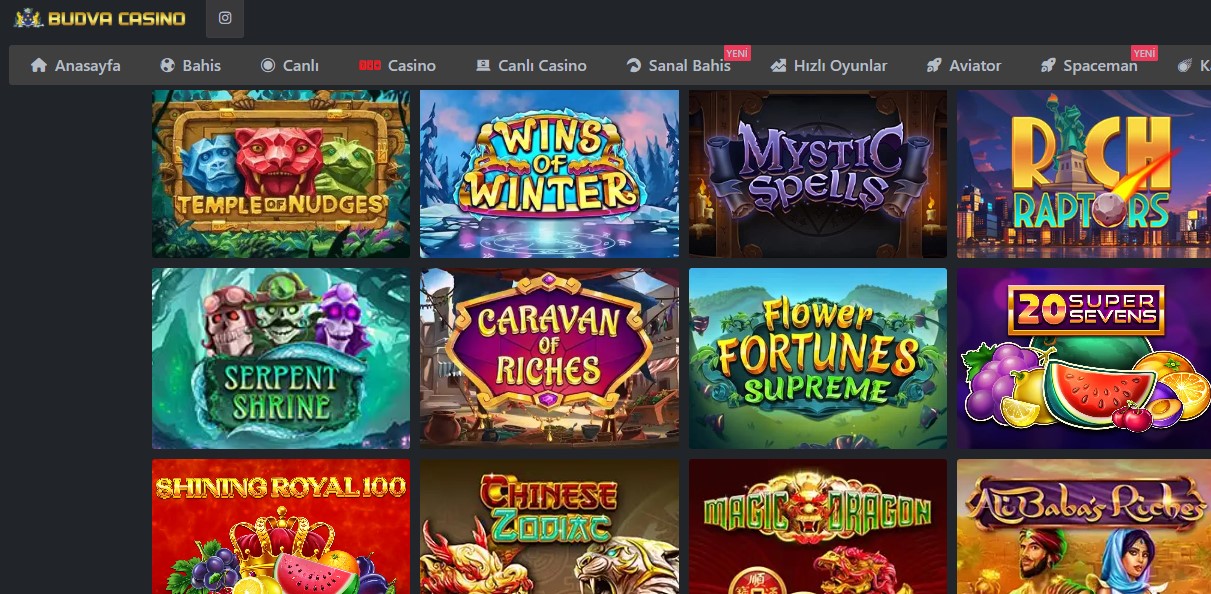Image resolution: width=1211 pixels, height=594 pixels.
Task: Open Canlı Casino section
Action: (531, 65)
